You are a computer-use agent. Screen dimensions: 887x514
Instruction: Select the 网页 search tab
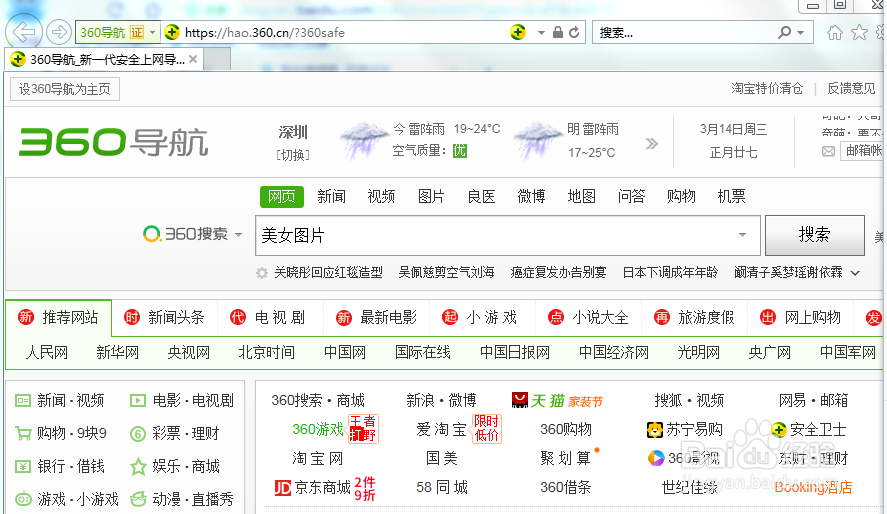(282, 196)
